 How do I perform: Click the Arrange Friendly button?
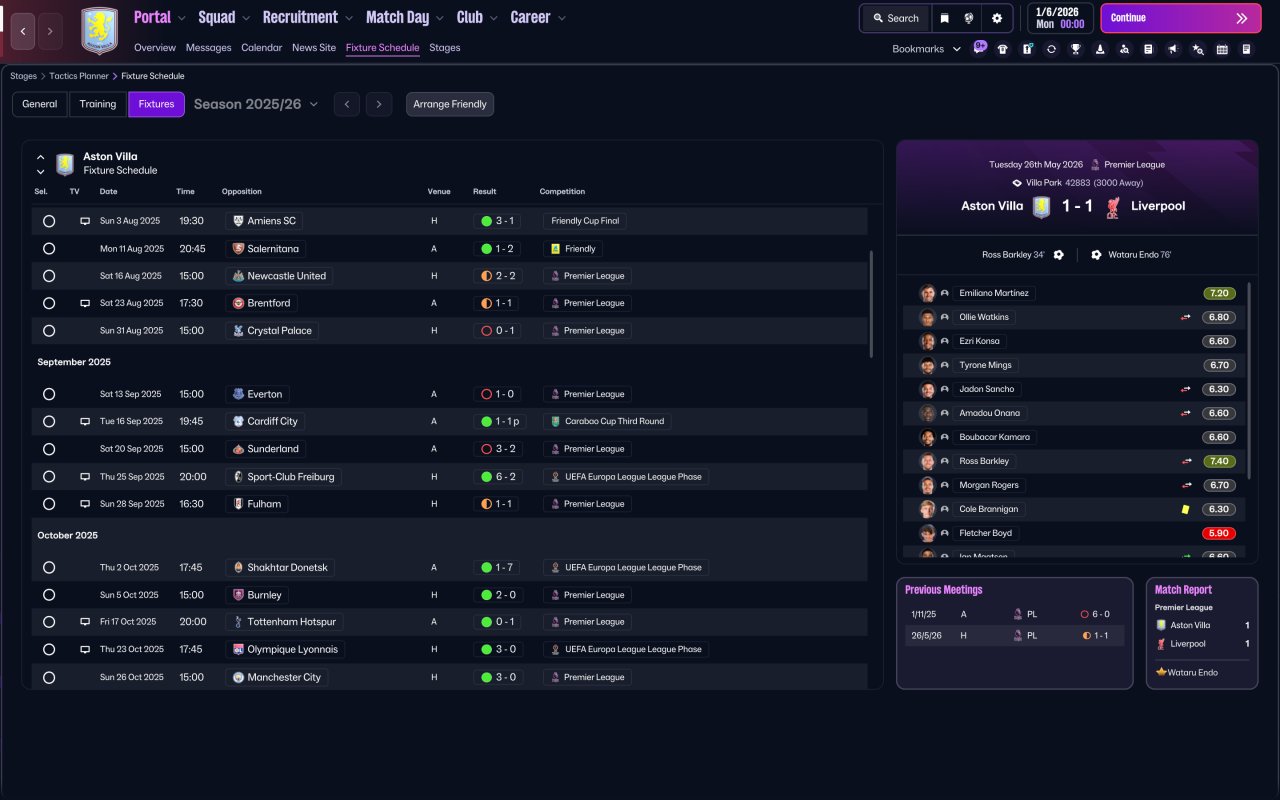pos(450,104)
